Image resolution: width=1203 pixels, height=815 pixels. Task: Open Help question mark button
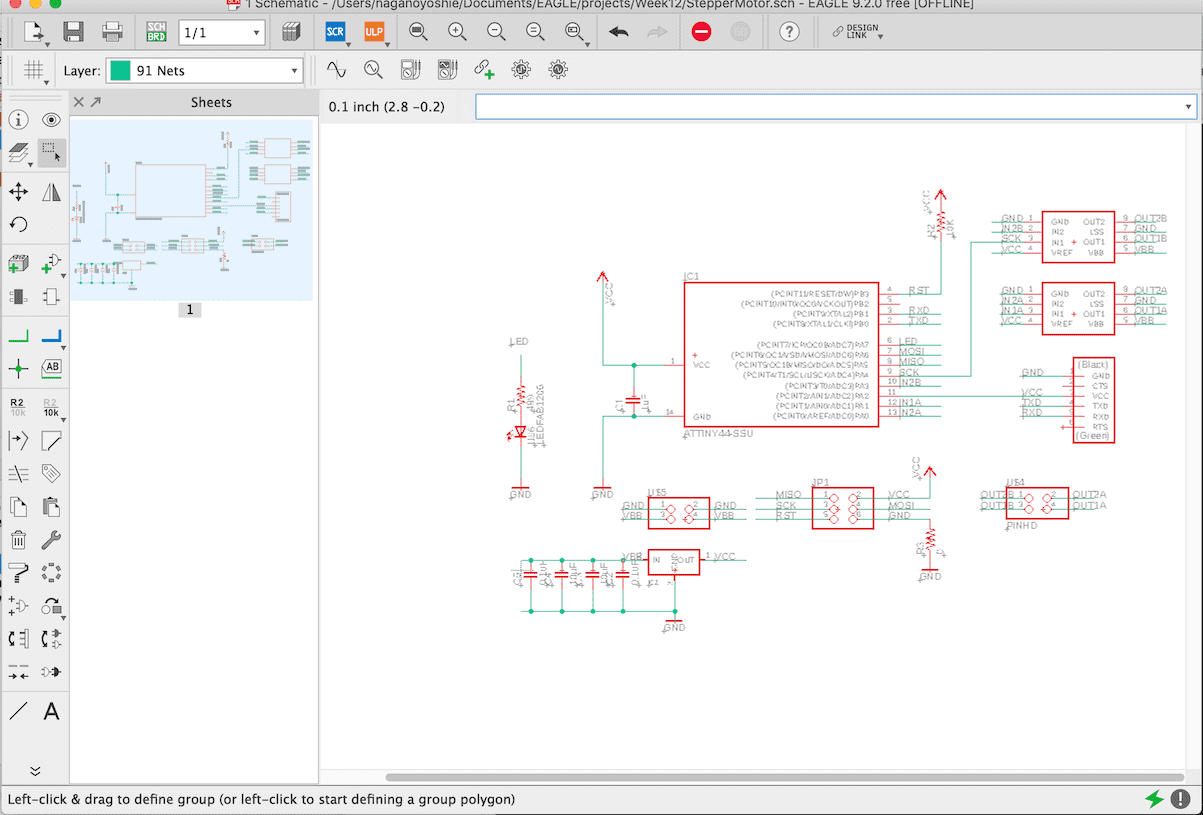(x=789, y=32)
